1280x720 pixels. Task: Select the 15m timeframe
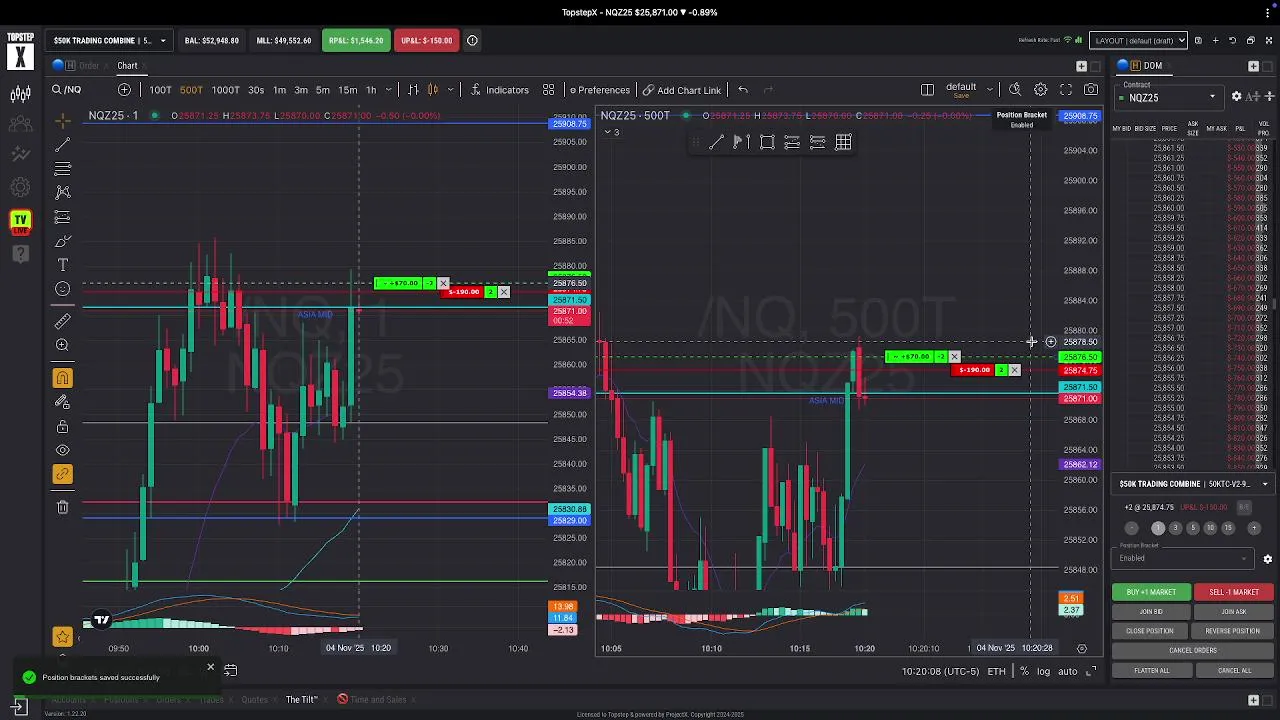click(347, 90)
